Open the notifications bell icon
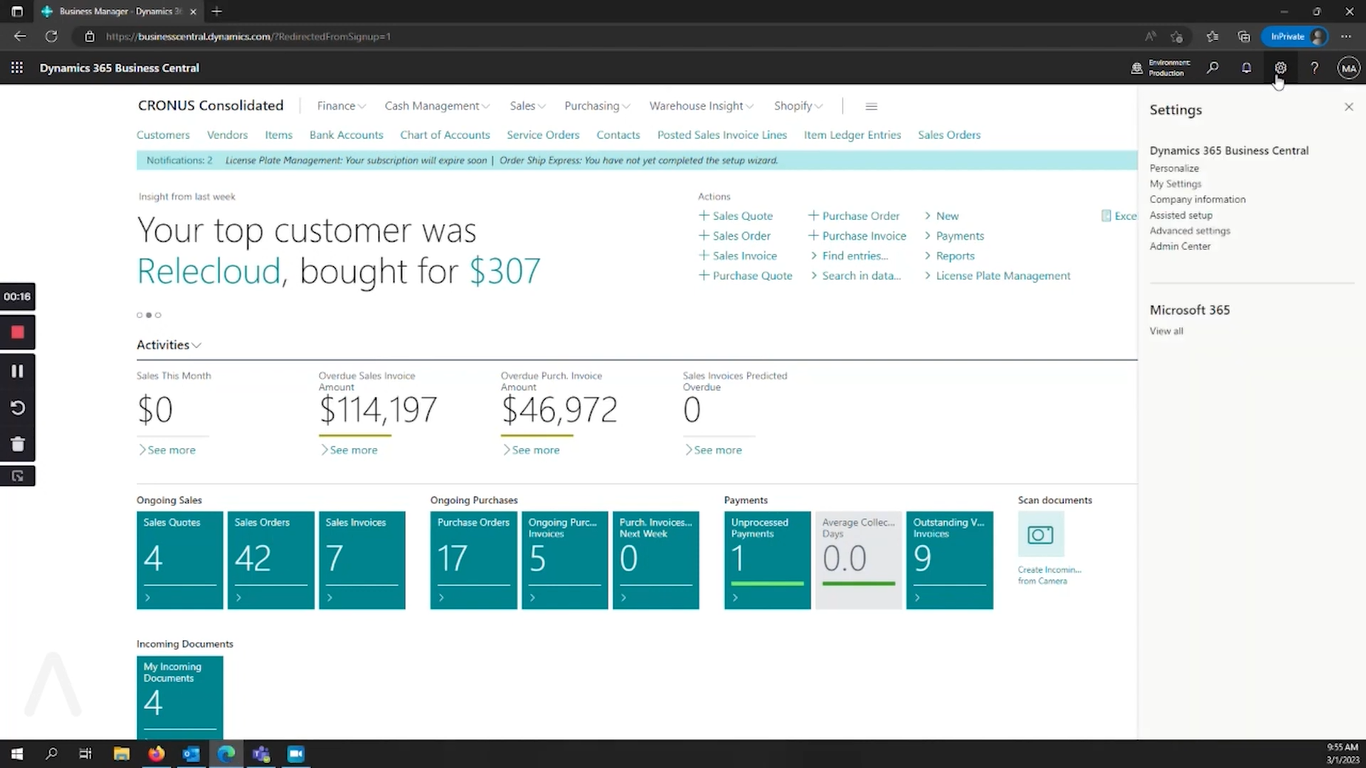1366x768 pixels. 1246,68
